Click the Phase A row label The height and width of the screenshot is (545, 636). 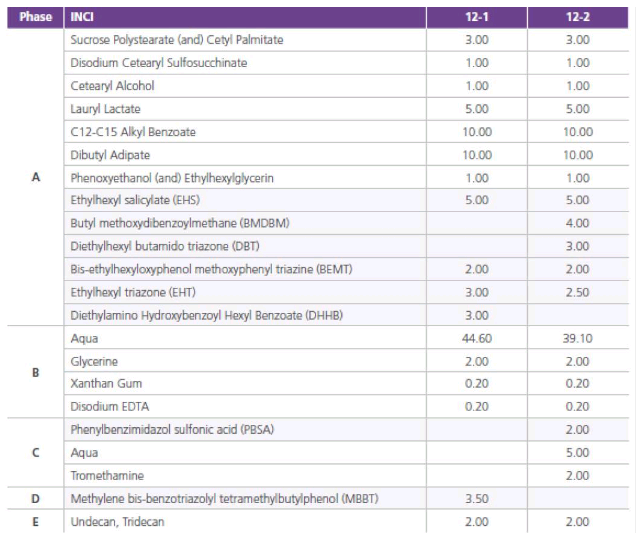point(36,177)
